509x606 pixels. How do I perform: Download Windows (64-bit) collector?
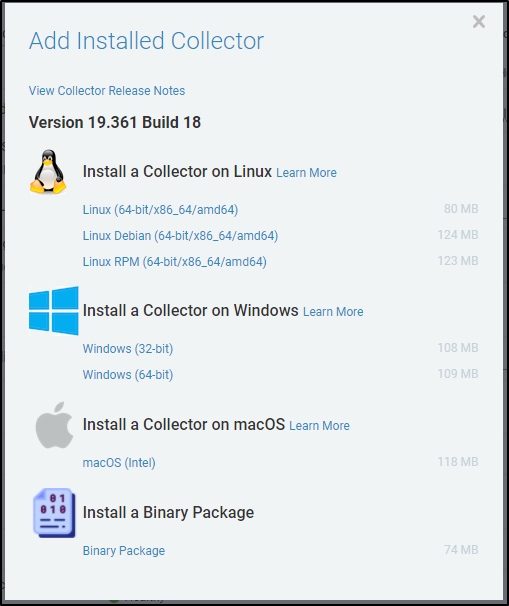128,374
